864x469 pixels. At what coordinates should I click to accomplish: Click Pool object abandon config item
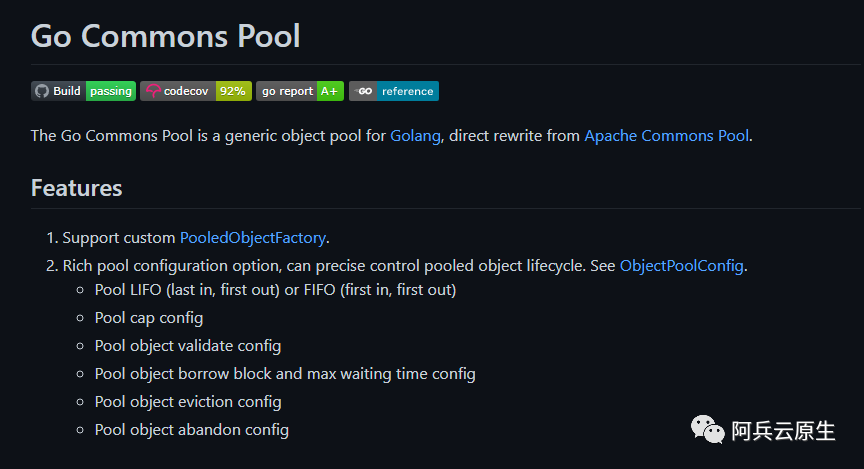point(192,430)
